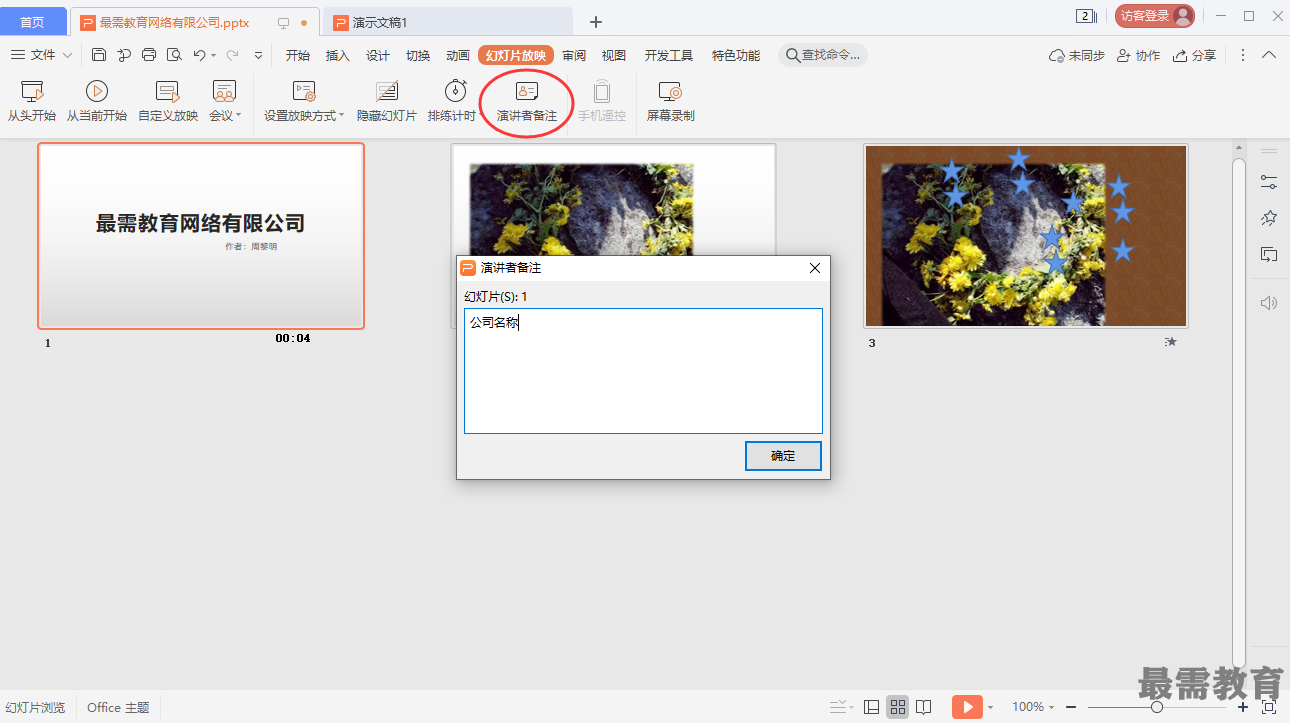1290x723 pixels.
Task: Switch to Reading view book icon
Action: pyautogui.click(x=924, y=707)
